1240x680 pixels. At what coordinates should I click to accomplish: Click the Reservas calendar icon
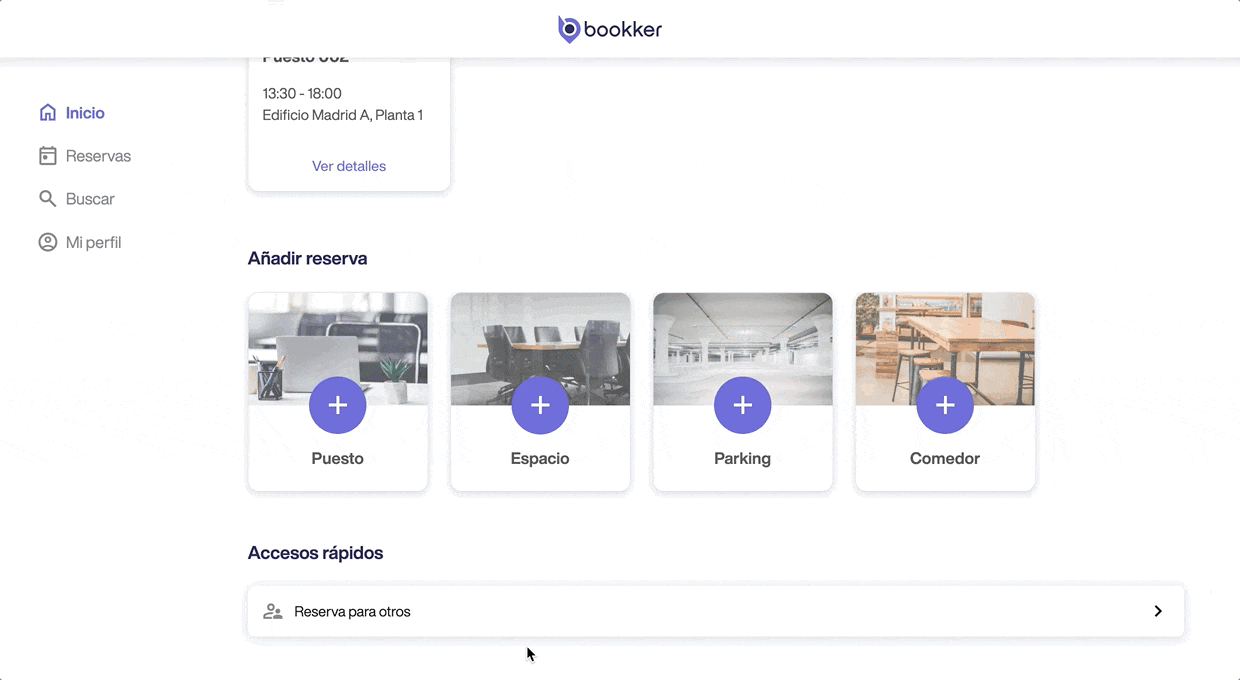47,156
